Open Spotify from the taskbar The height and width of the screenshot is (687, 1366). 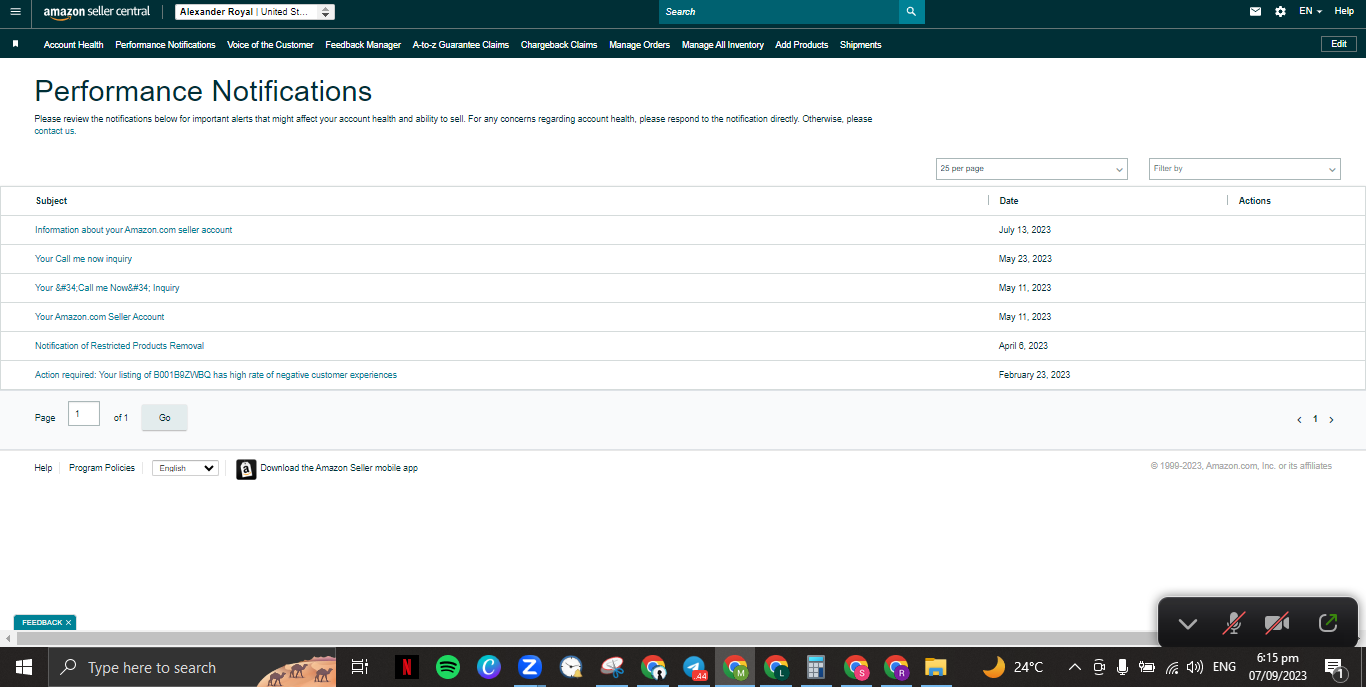[448, 667]
